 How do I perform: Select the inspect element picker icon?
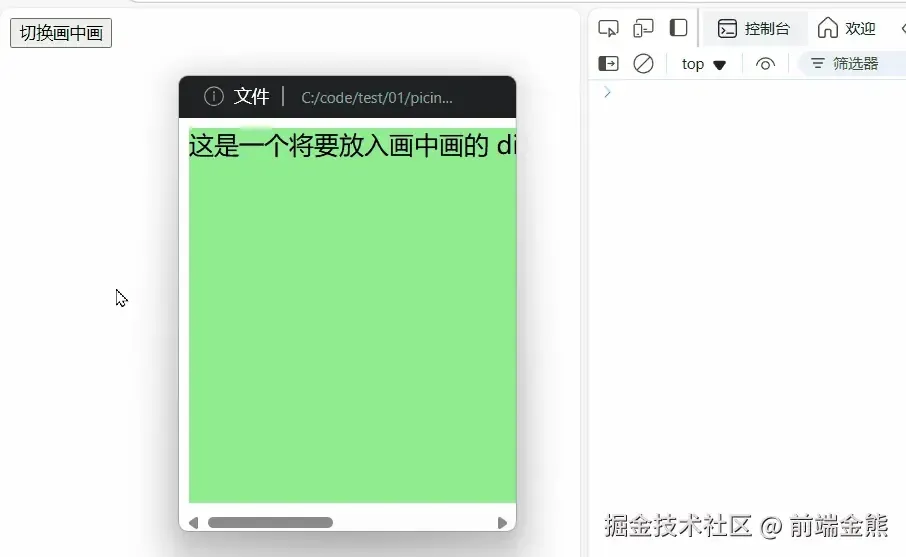[x=608, y=28]
